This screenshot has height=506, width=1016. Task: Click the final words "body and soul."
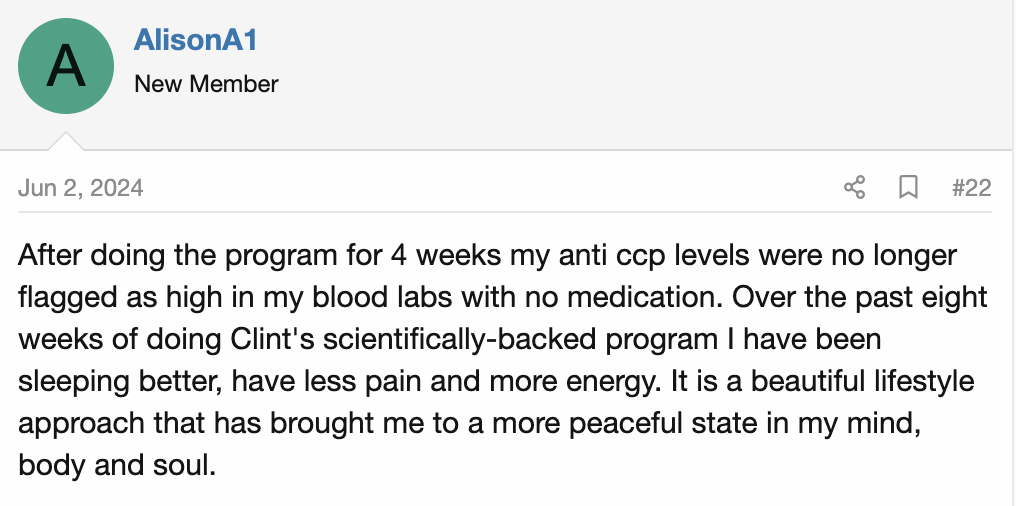pyautogui.click(x=117, y=466)
